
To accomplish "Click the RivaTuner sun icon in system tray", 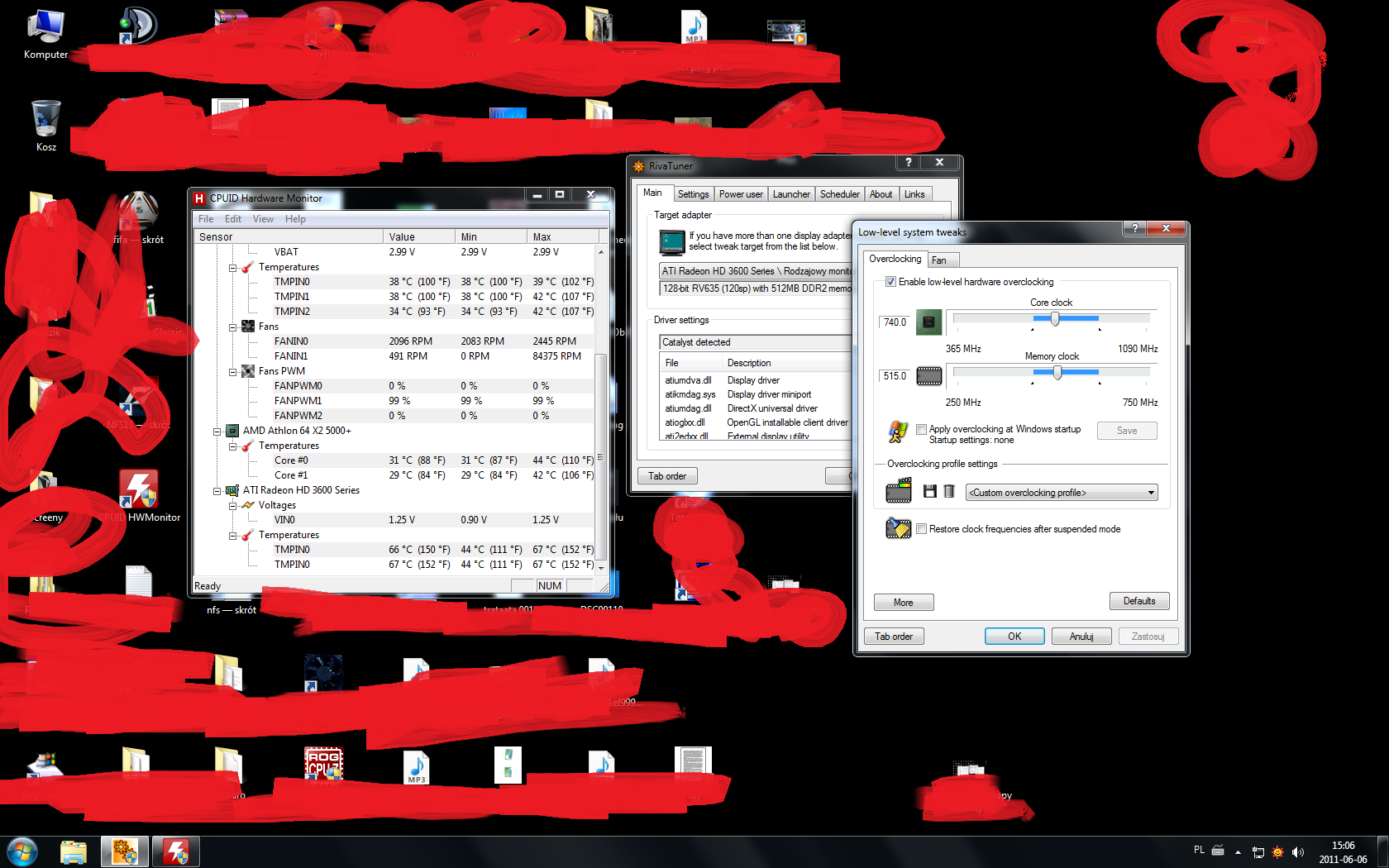I will [1277, 852].
